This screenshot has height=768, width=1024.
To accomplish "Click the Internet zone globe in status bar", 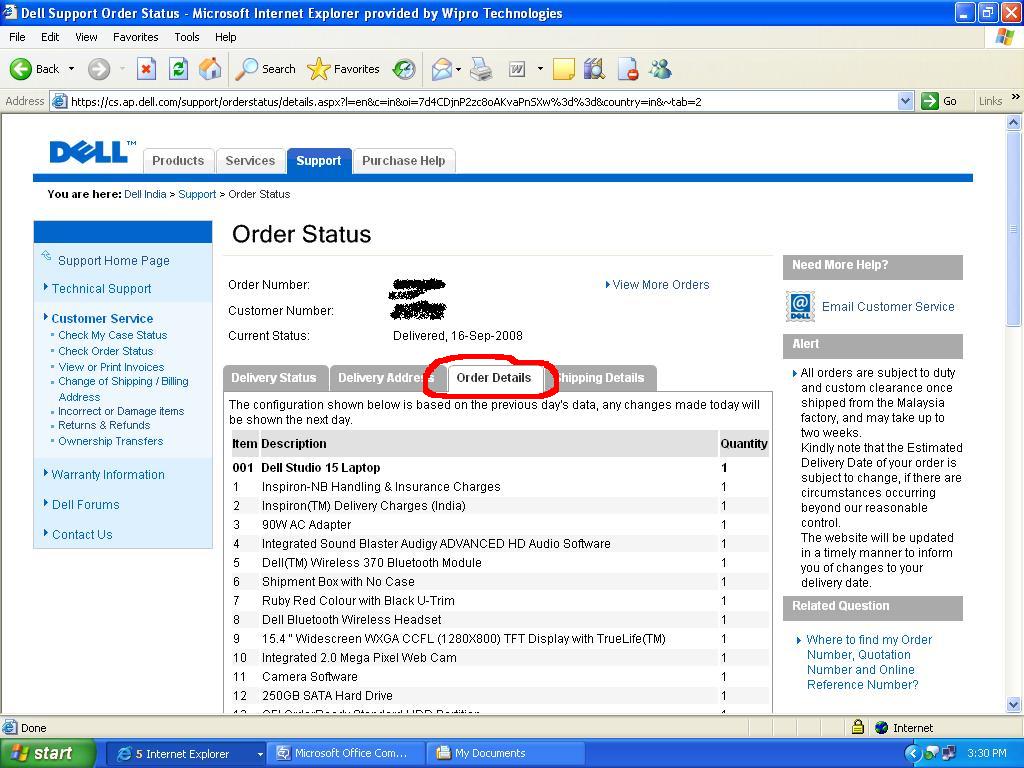I will click(882, 728).
